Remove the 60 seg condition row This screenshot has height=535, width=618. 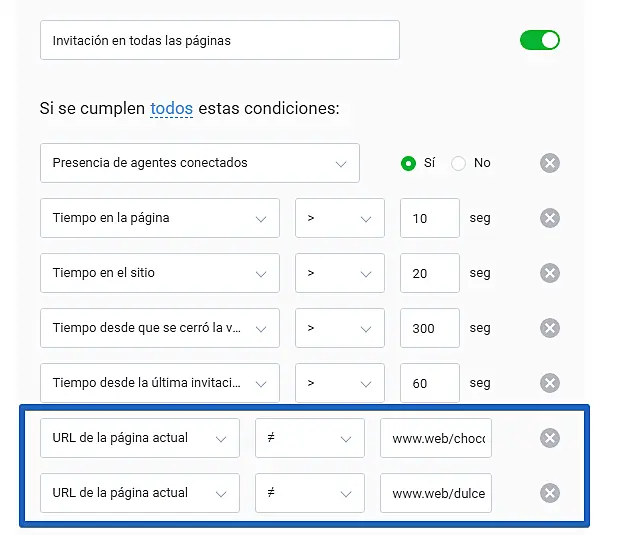pyautogui.click(x=549, y=383)
